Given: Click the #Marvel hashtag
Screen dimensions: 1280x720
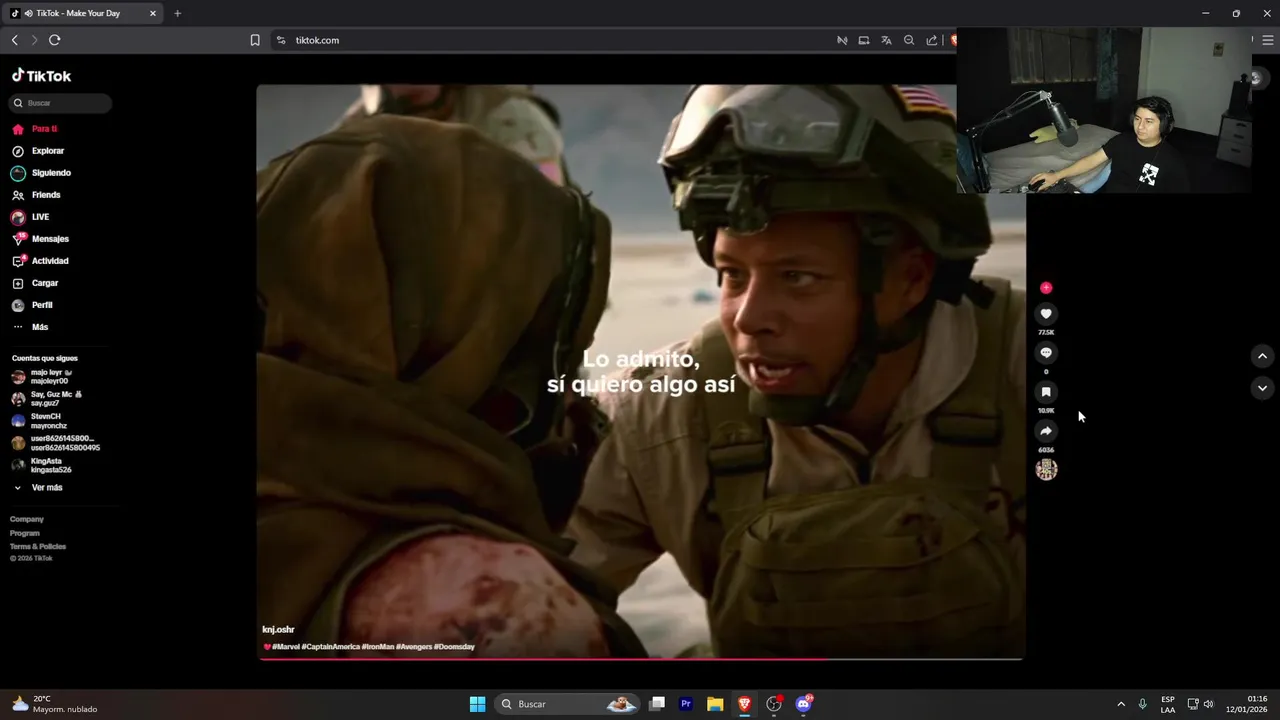Looking at the screenshot, I should tap(285, 647).
